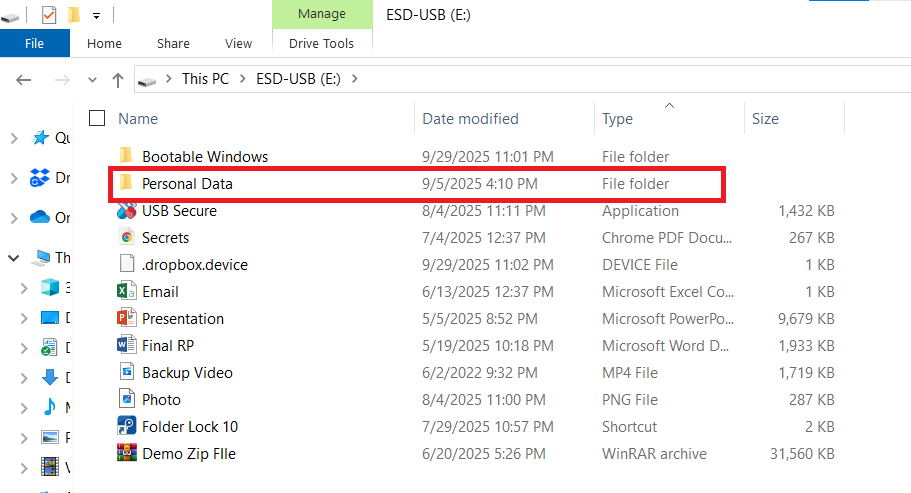Go back with the Back arrow button

pyautogui.click(x=23, y=80)
